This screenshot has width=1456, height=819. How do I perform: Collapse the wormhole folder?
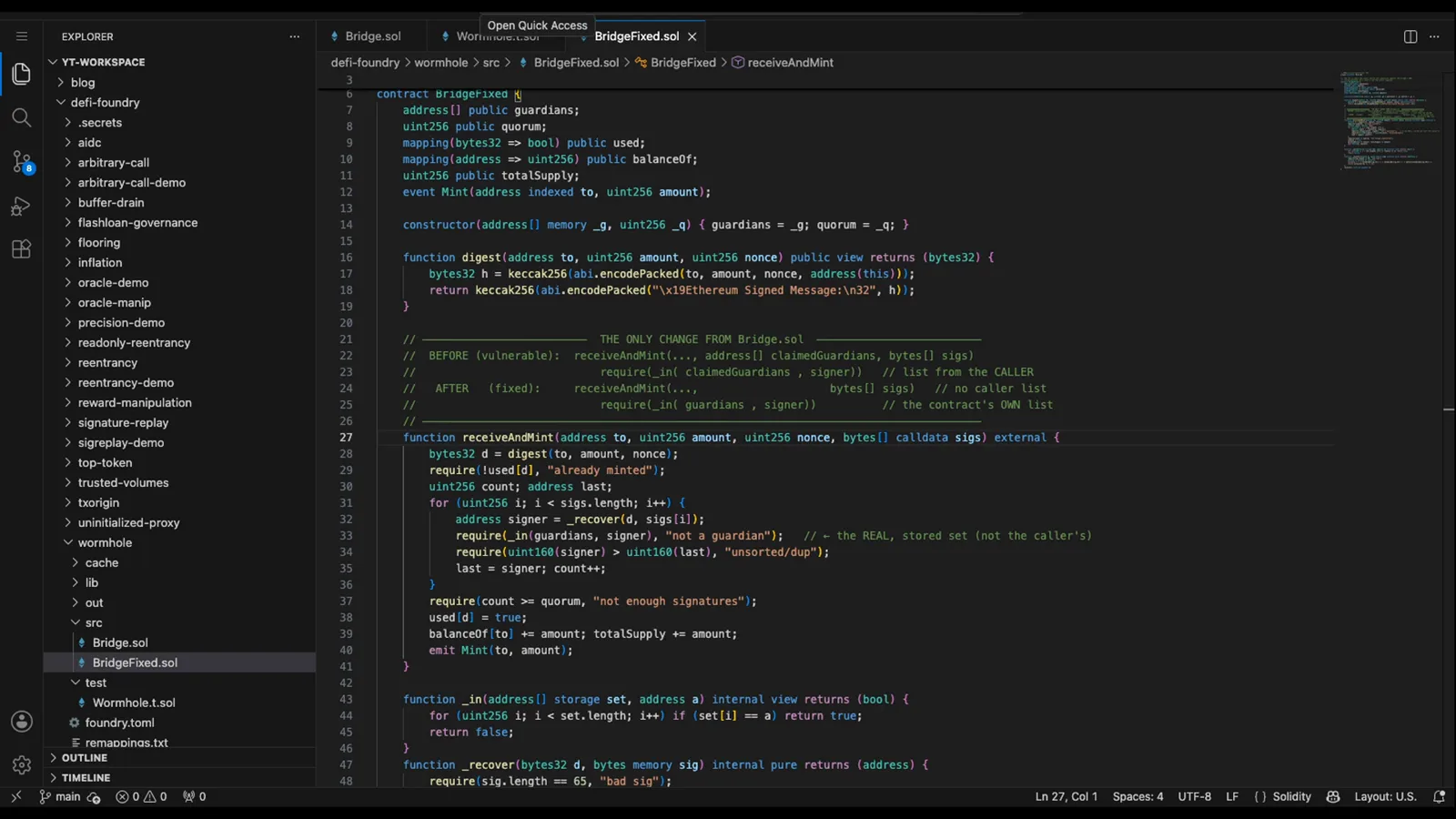105,542
